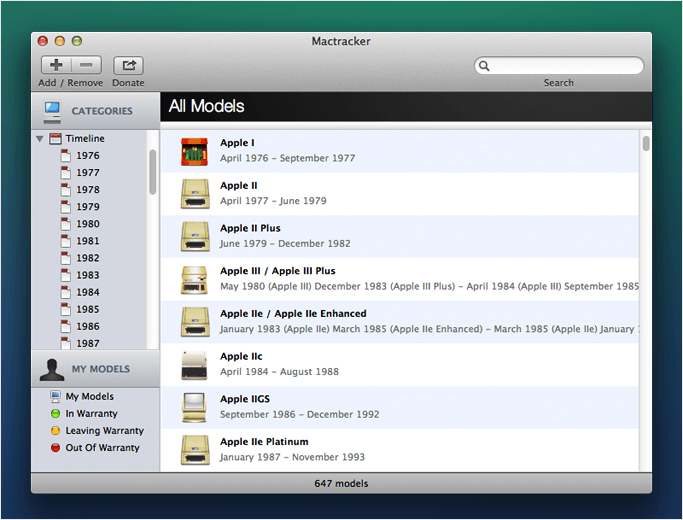Click the page icon beside 1983
The image size is (683, 520).
pos(65,275)
